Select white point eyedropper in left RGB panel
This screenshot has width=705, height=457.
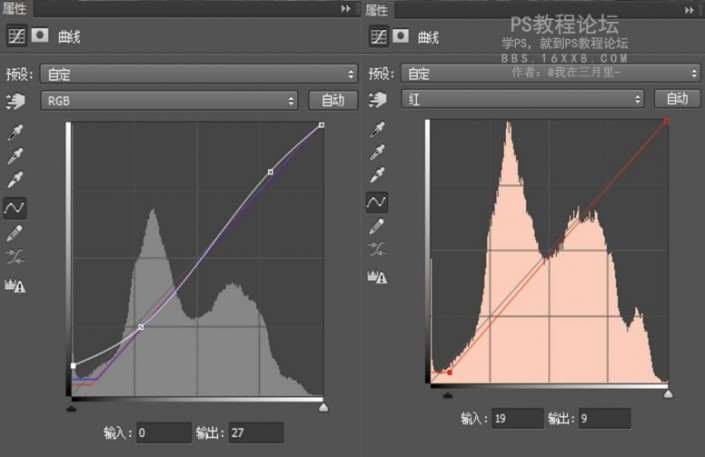click(16, 181)
